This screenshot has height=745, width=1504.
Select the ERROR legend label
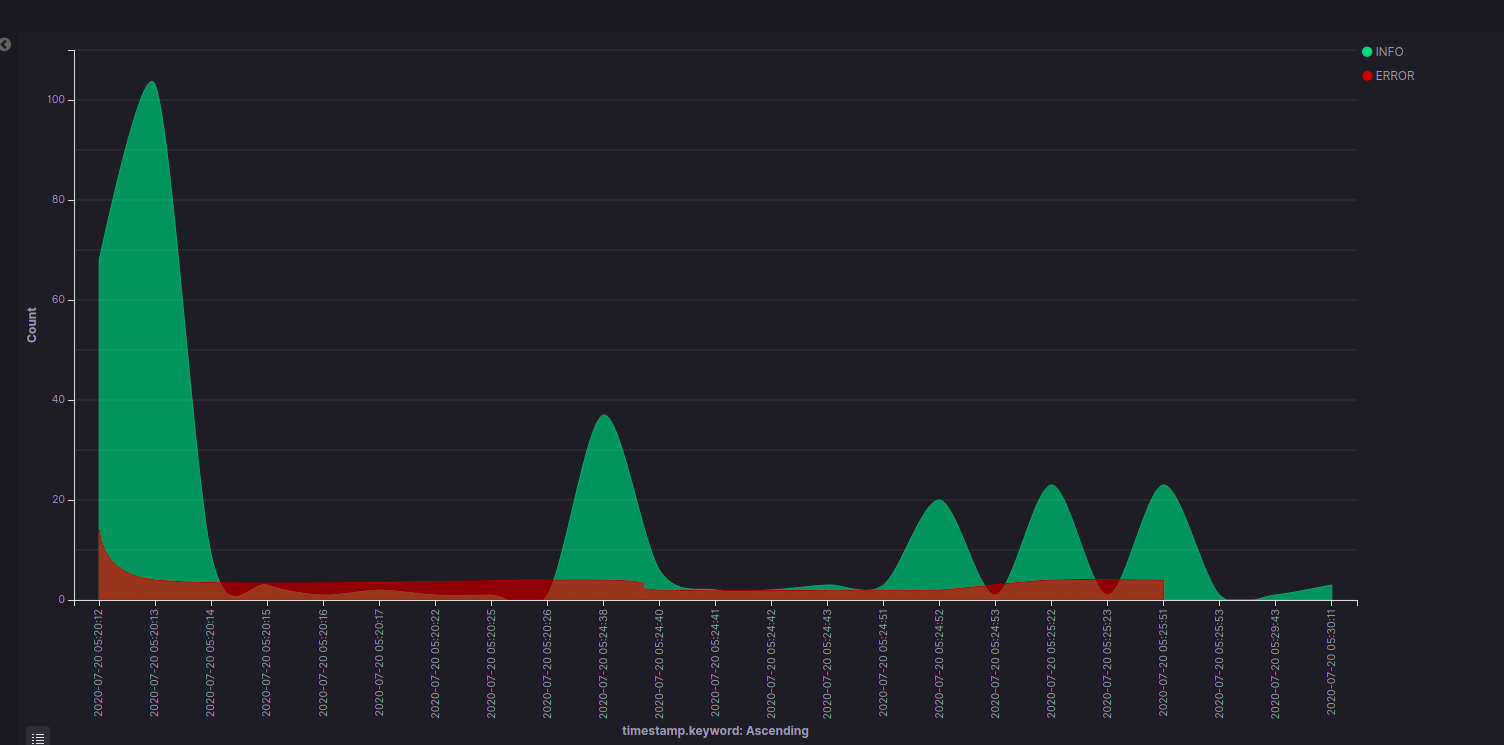click(1395, 76)
